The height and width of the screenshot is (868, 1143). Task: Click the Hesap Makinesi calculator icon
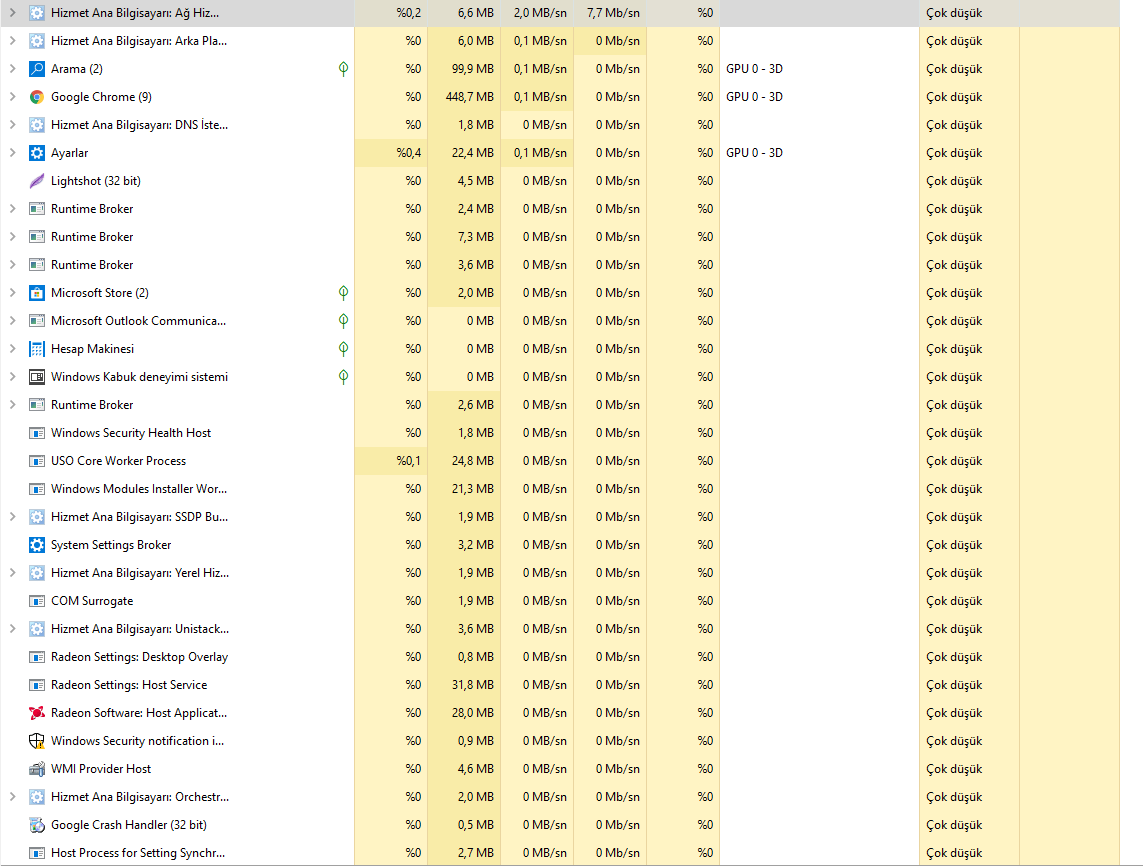[36, 349]
